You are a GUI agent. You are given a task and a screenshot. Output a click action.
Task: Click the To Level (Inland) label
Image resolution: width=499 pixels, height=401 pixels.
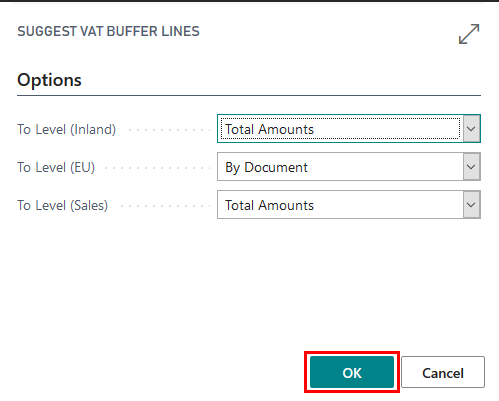click(x=67, y=129)
